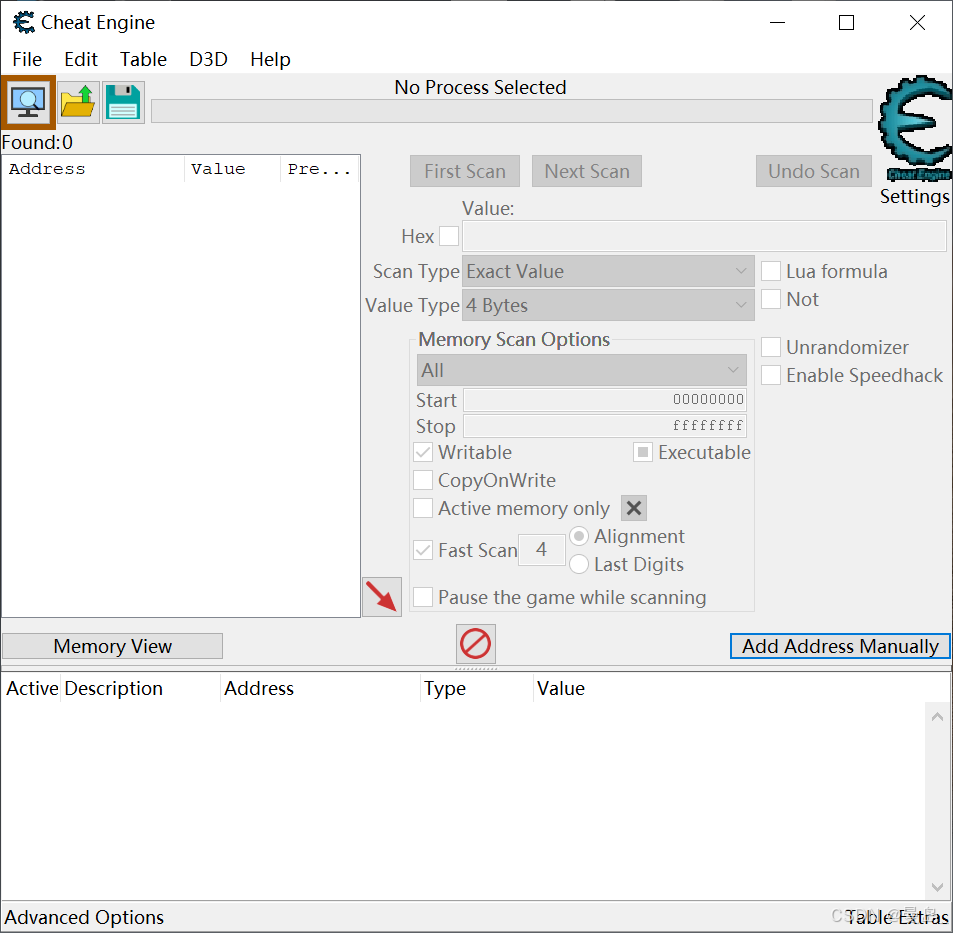
Task: Toggle the Fast Scan checkbox
Action: (x=423, y=550)
